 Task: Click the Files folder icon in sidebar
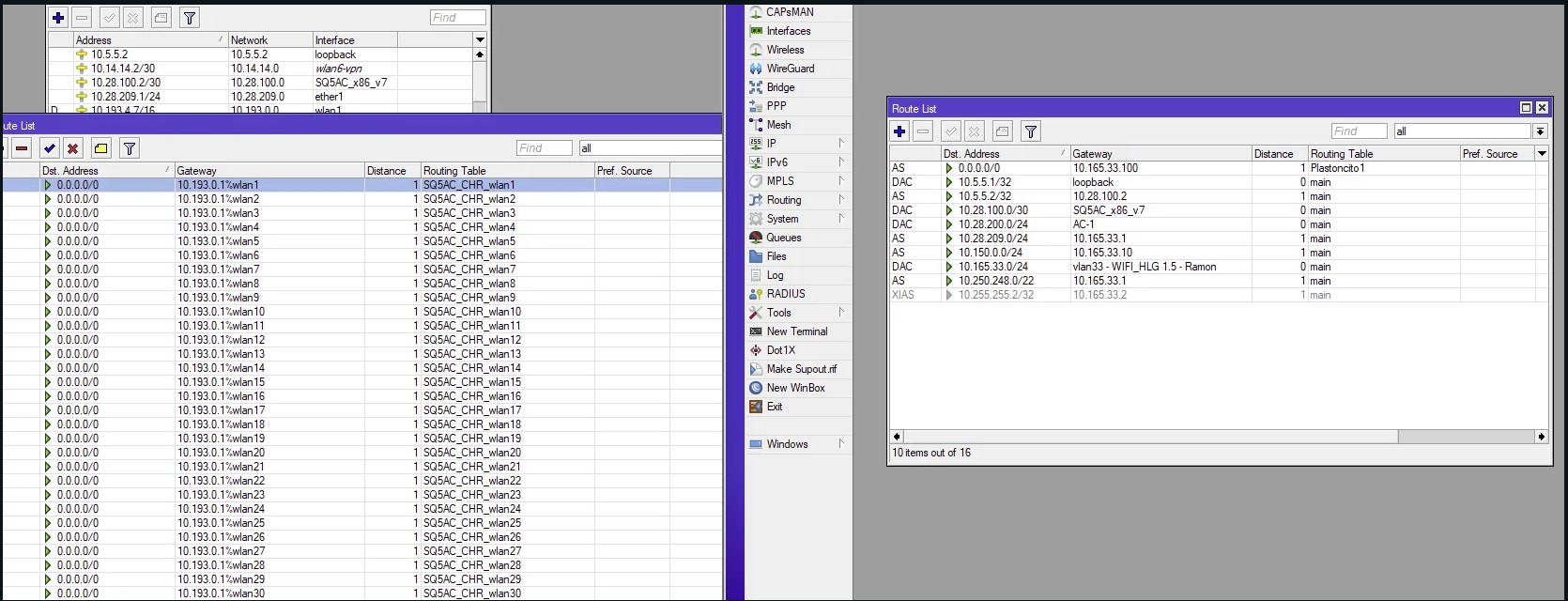756,256
